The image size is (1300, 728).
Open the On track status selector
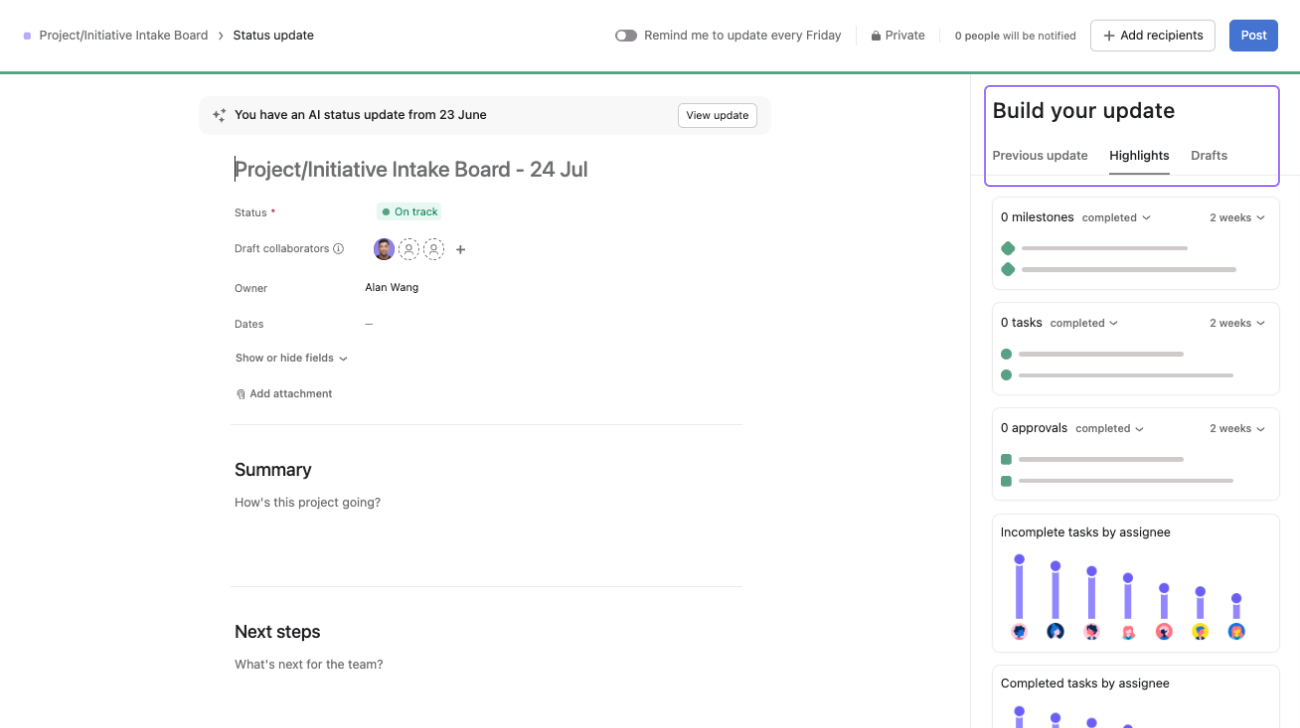(409, 212)
